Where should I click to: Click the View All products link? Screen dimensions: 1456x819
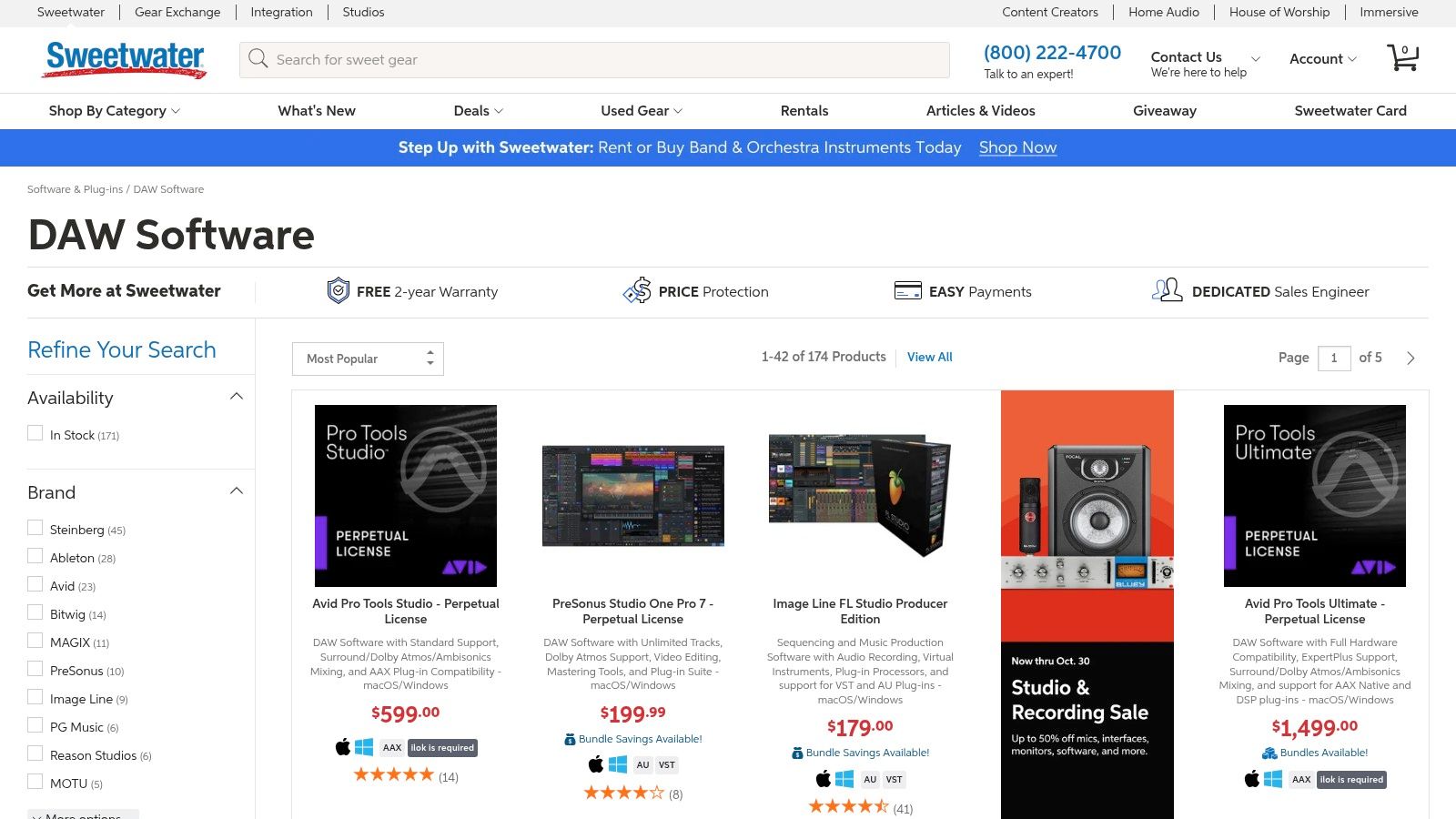pos(929,358)
